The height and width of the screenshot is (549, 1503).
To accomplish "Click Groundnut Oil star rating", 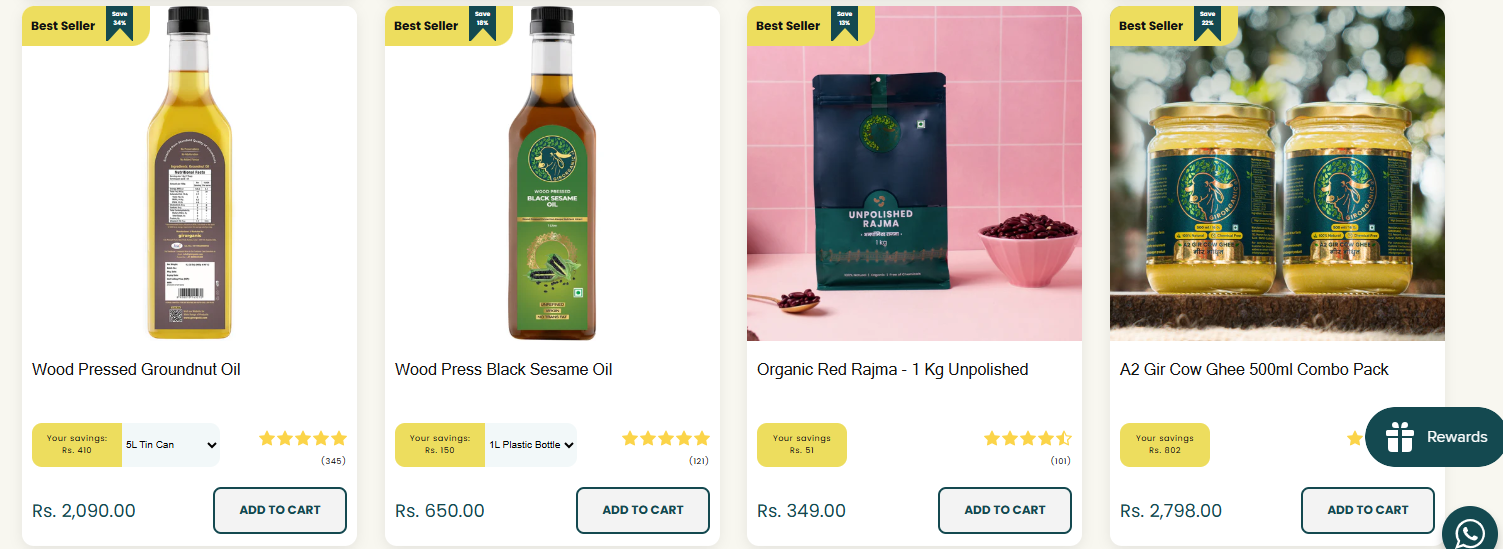I will [x=303, y=438].
